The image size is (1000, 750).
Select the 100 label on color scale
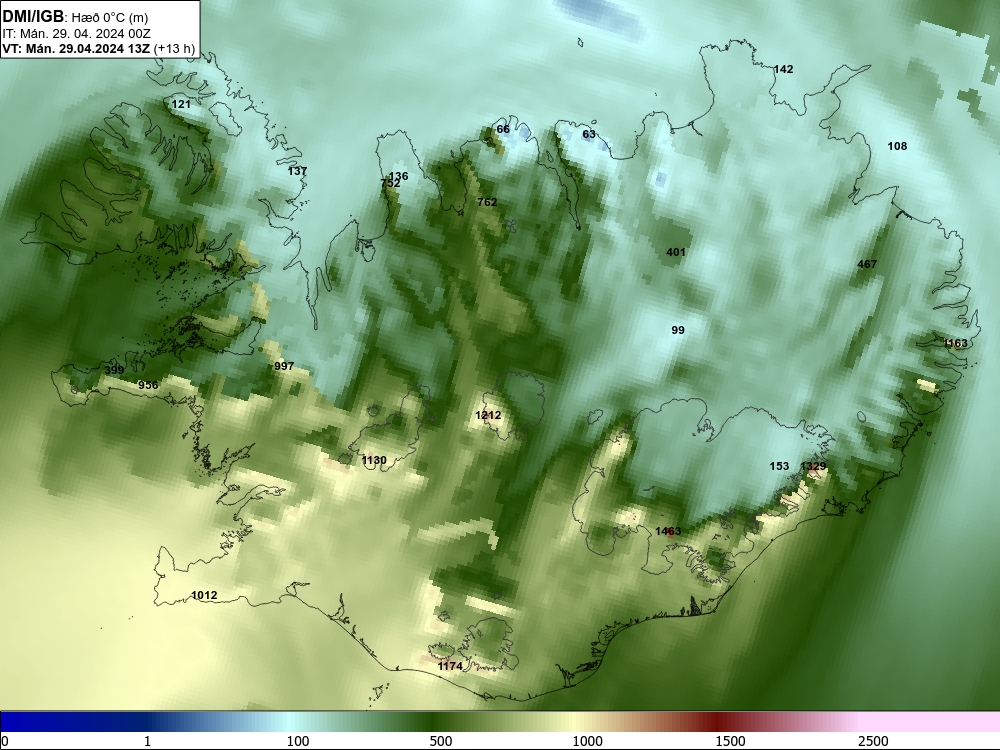(298, 741)
